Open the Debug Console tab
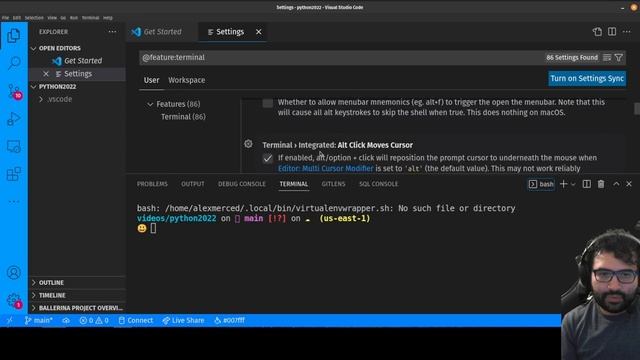This screenshot has height=360, width=640. (x=242, y=184)
